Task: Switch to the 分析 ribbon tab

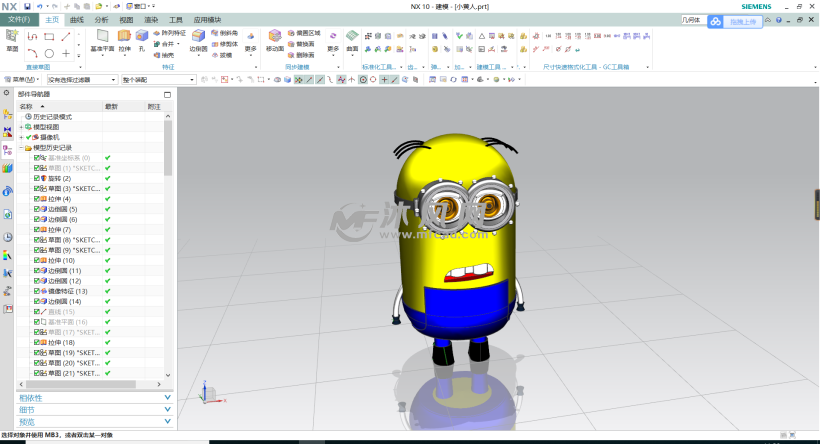Action: (x=101, y=20)
